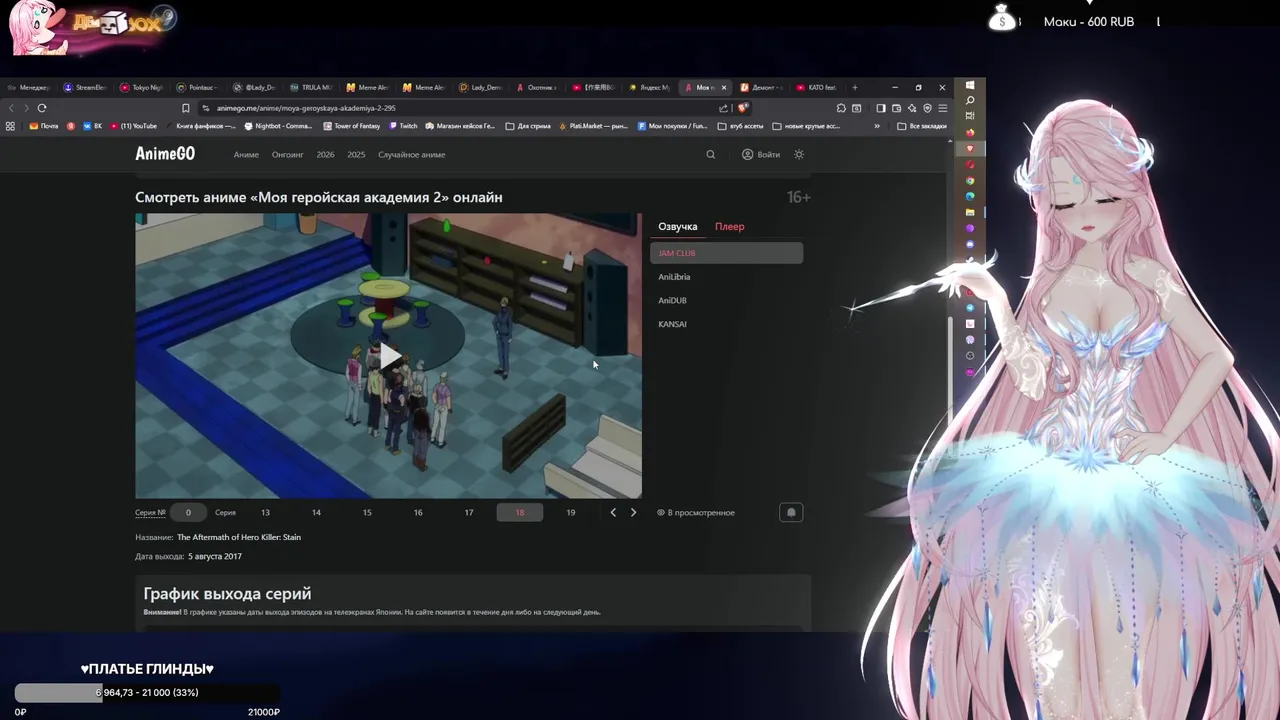1280x720 pixels.
Task: Open the Leo AI sparkle icon
Action: click(x=912, y=108)
